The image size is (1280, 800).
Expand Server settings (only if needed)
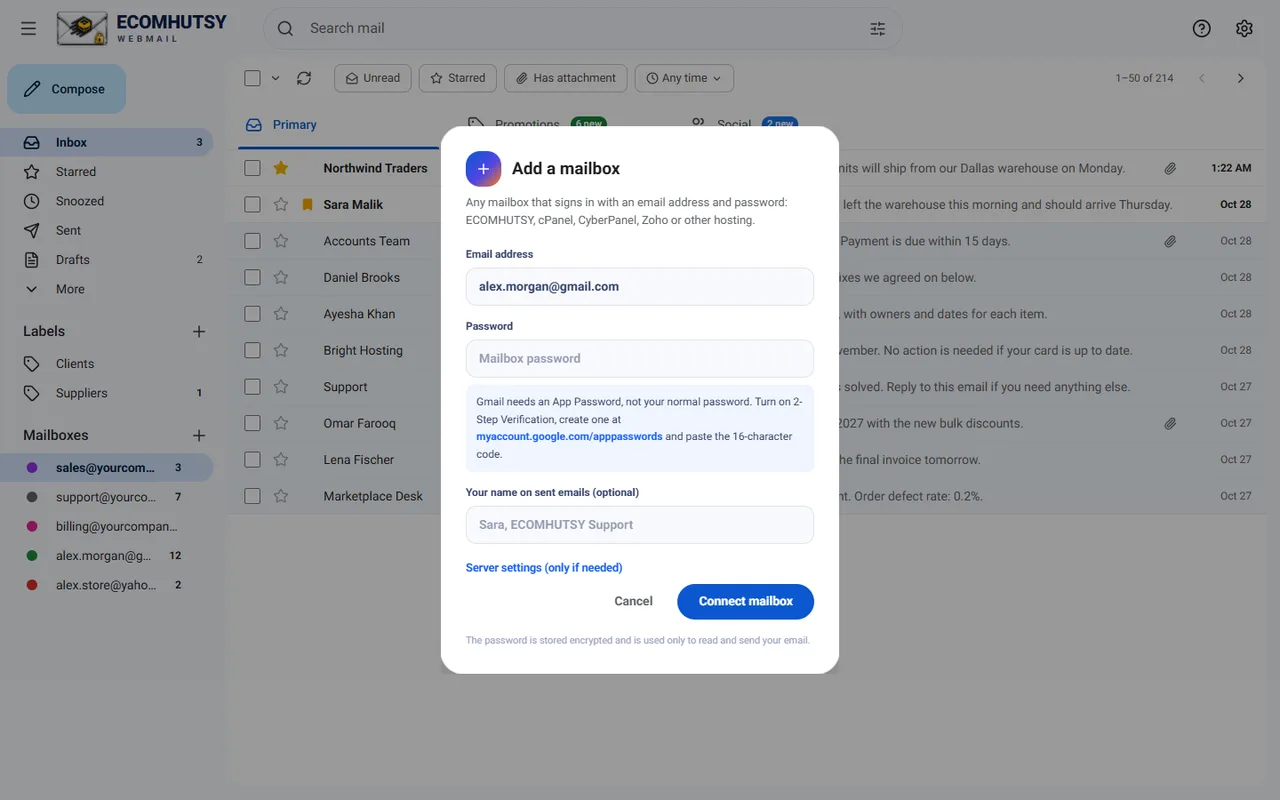(x=544, y=568)
